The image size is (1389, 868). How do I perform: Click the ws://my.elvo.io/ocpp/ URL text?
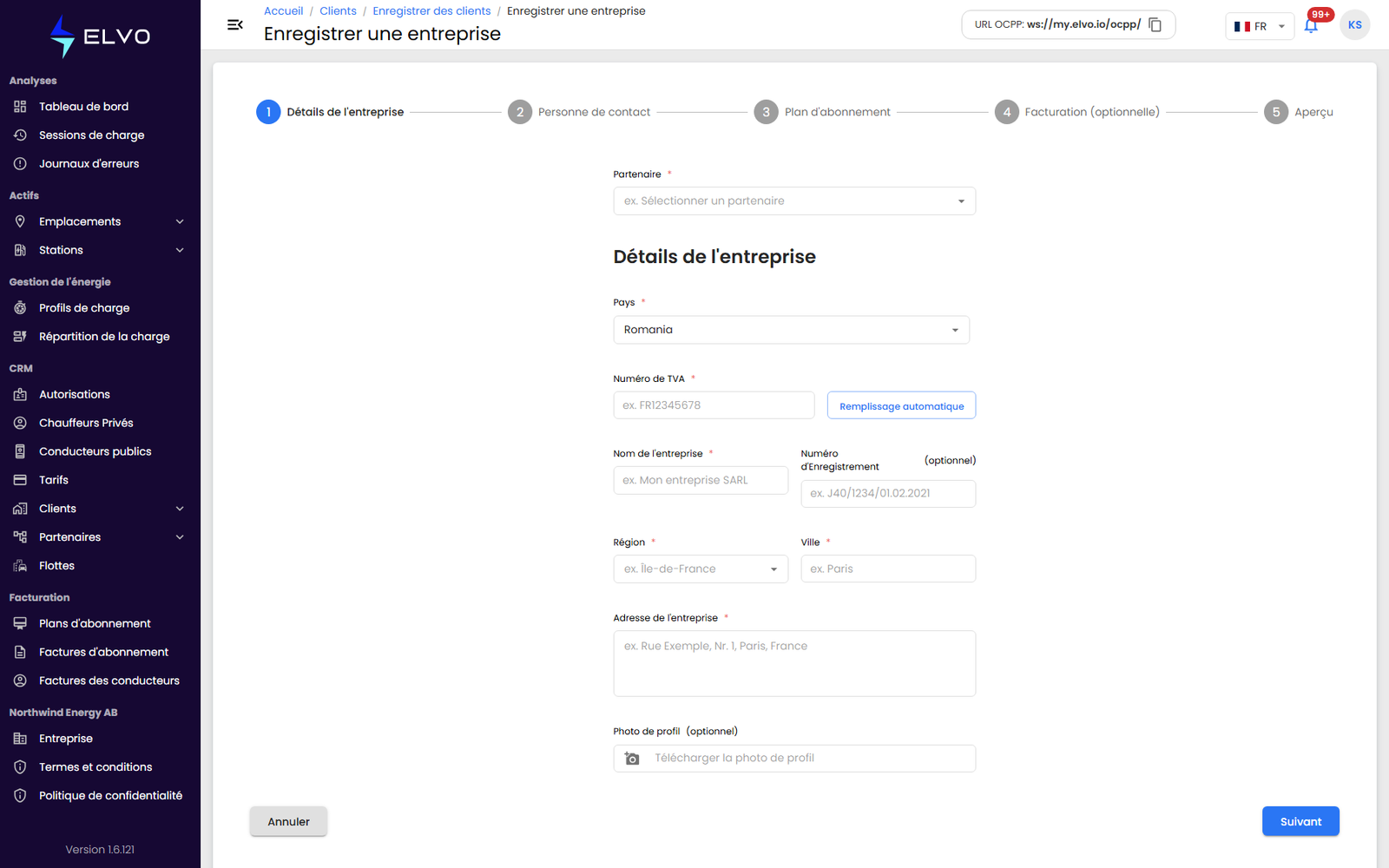(x=1083, y=24)
